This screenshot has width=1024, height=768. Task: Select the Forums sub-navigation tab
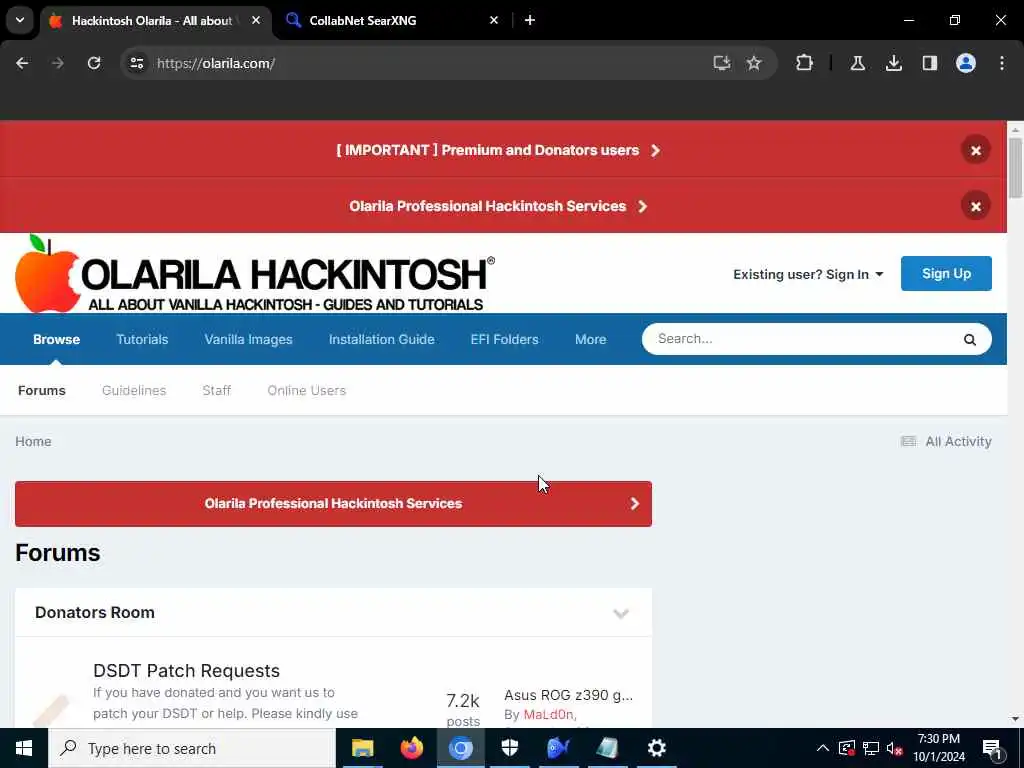click(x=42, y=391)
